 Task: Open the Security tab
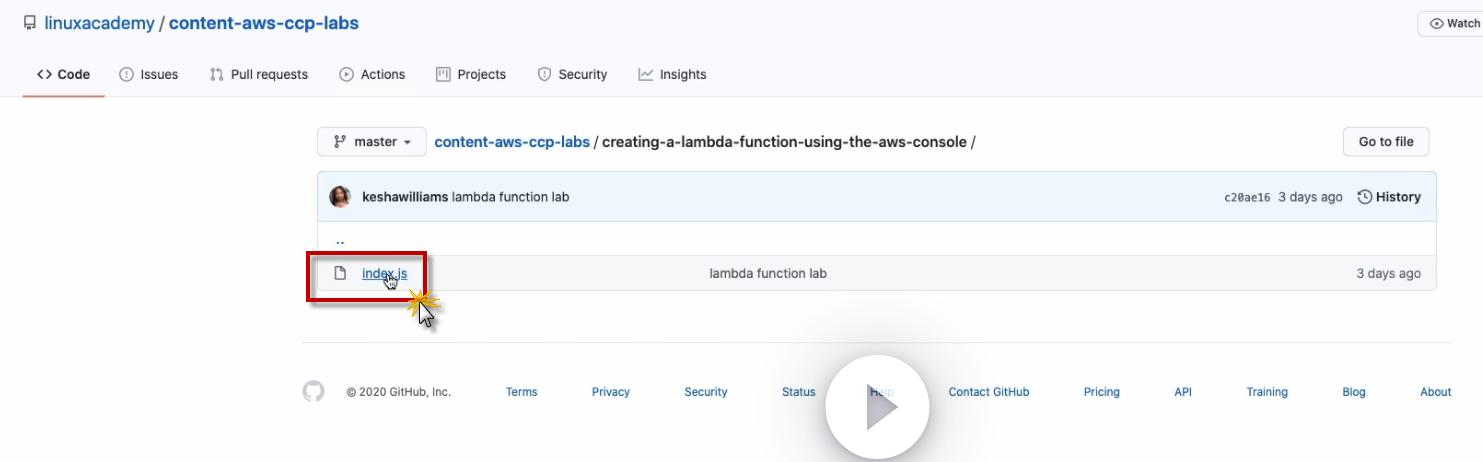pyautogui.click(x=572, y=74)
